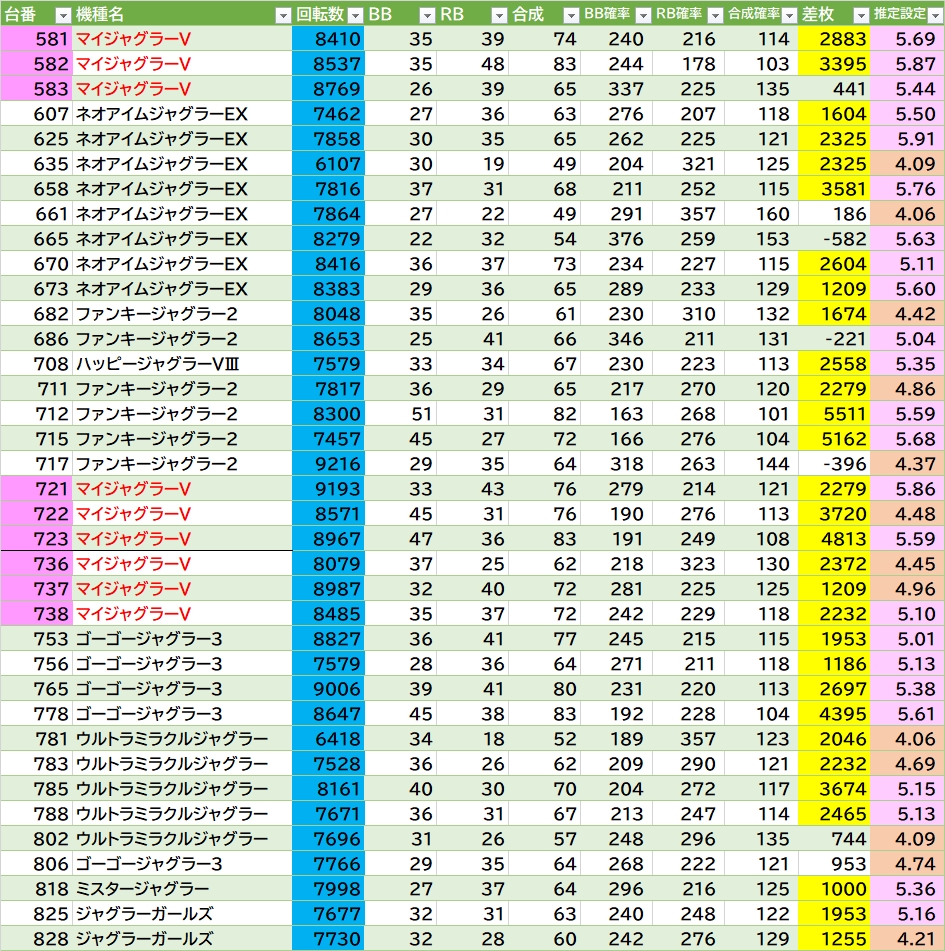The width and height of the screenshot is (945, 951).
Task: Expand the 合成 column filter arrow
Action: tap(570, 15)
